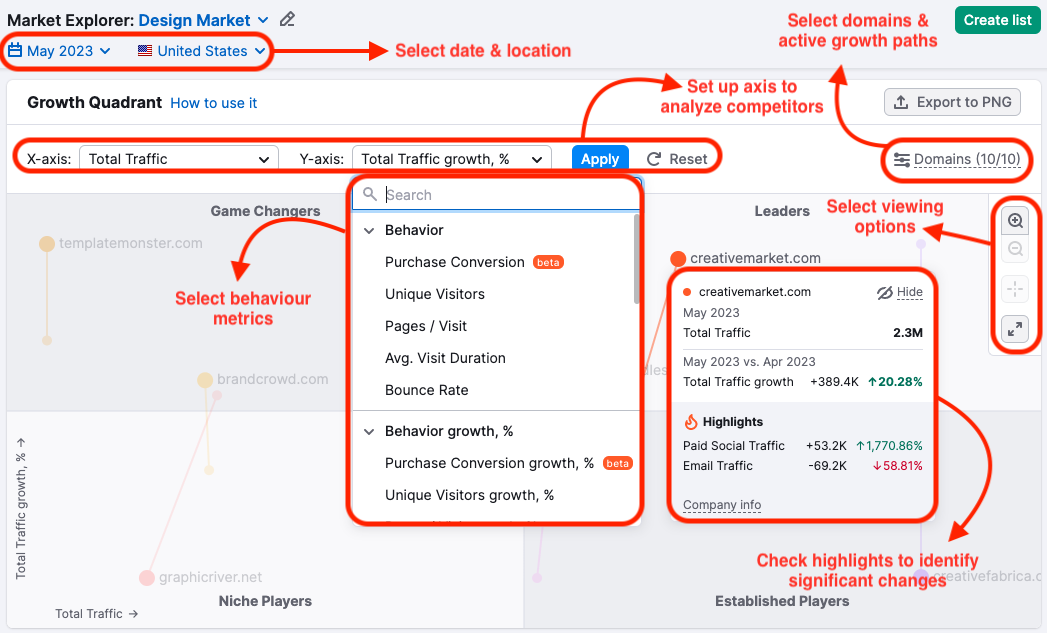Click the calendar icon next to May 2023
The height and width of the screenshot is (633, 1047).
(15, 51)
